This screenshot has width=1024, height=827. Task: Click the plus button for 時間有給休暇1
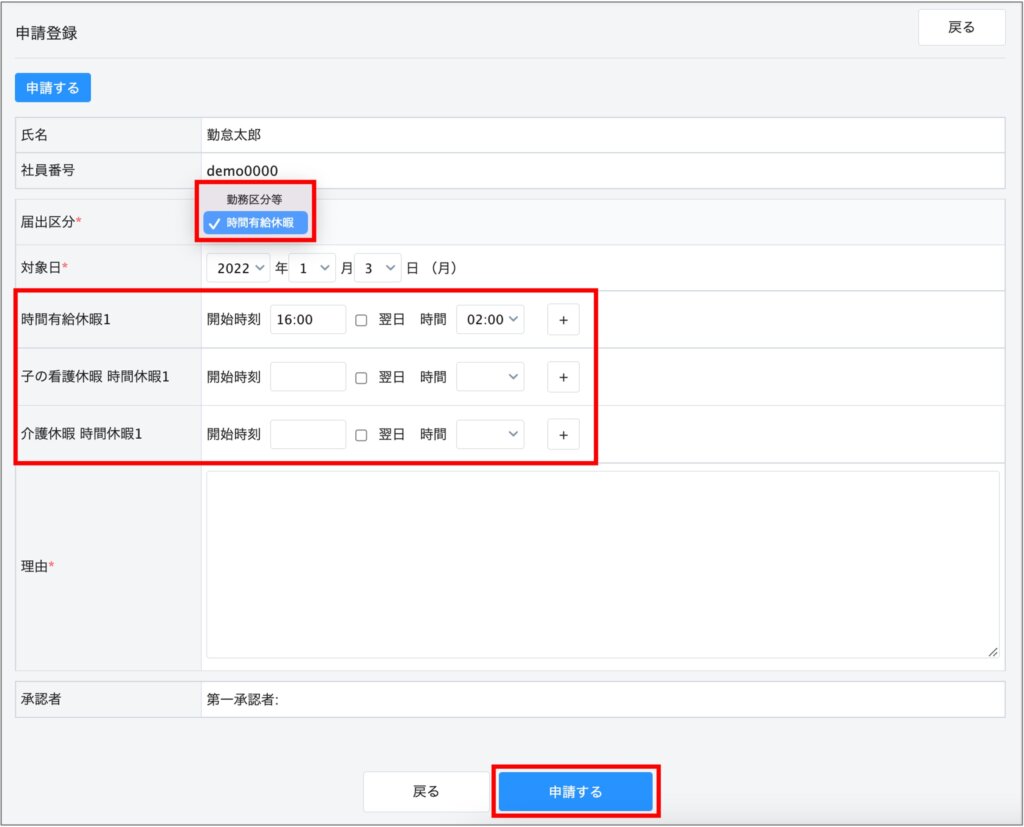coord(563,320)
